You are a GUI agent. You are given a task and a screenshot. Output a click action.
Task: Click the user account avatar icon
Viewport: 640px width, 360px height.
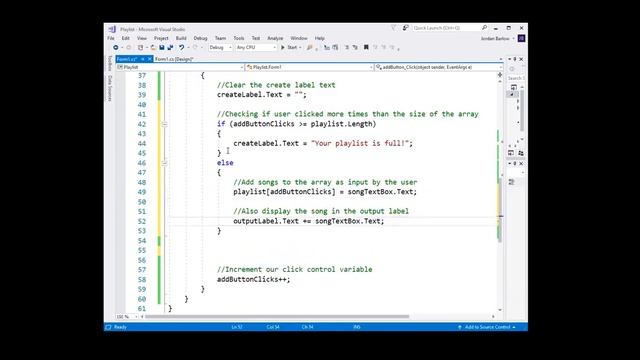[x=521, y=38]
